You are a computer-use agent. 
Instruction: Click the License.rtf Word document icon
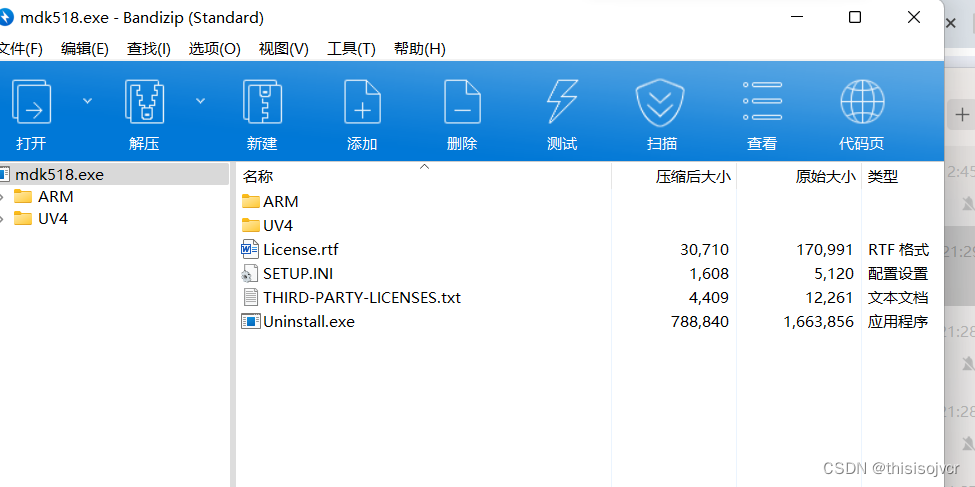point(250,249)
